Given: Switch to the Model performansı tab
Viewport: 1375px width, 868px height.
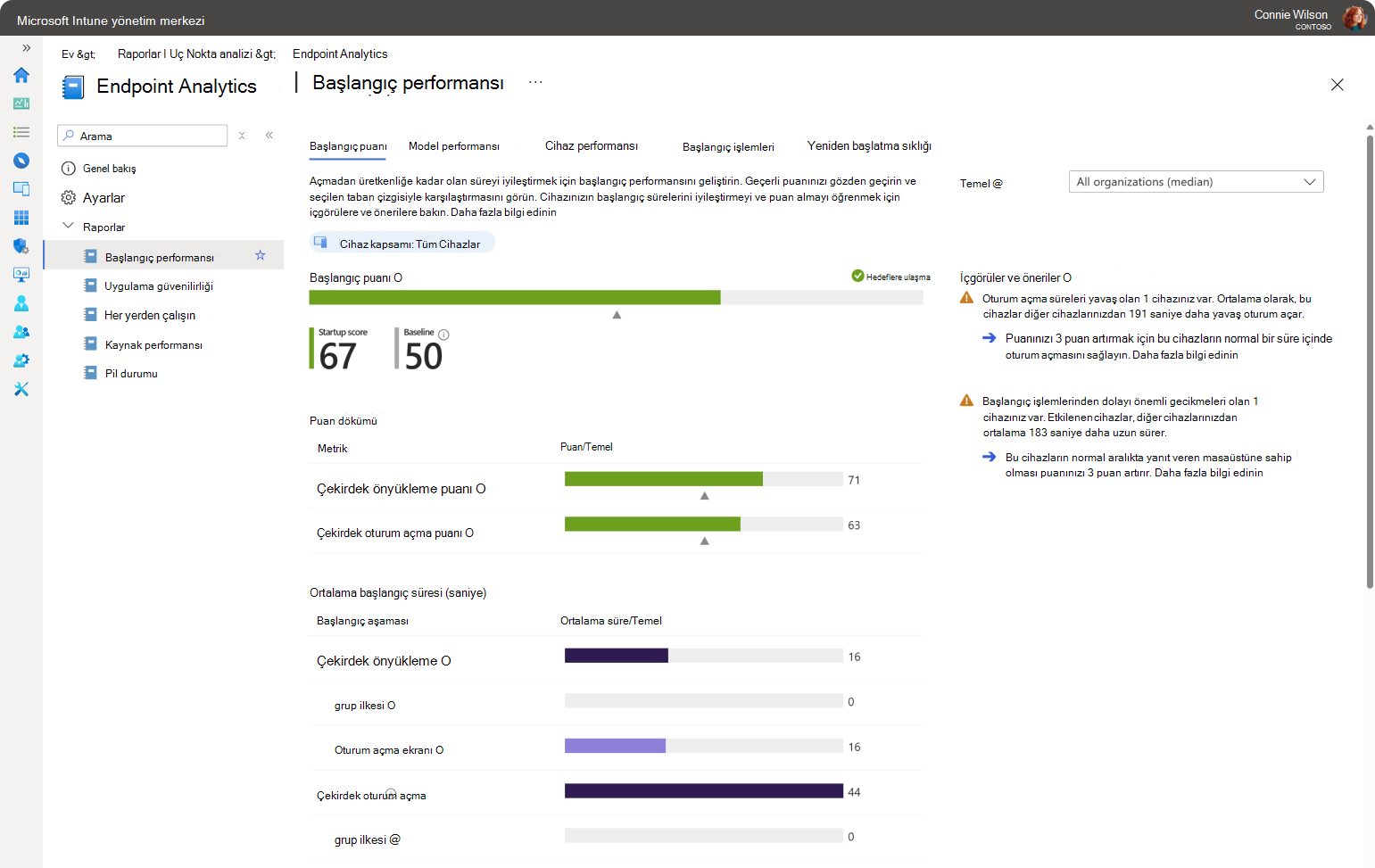Looking at the screenshot, I should click(453, 146).
